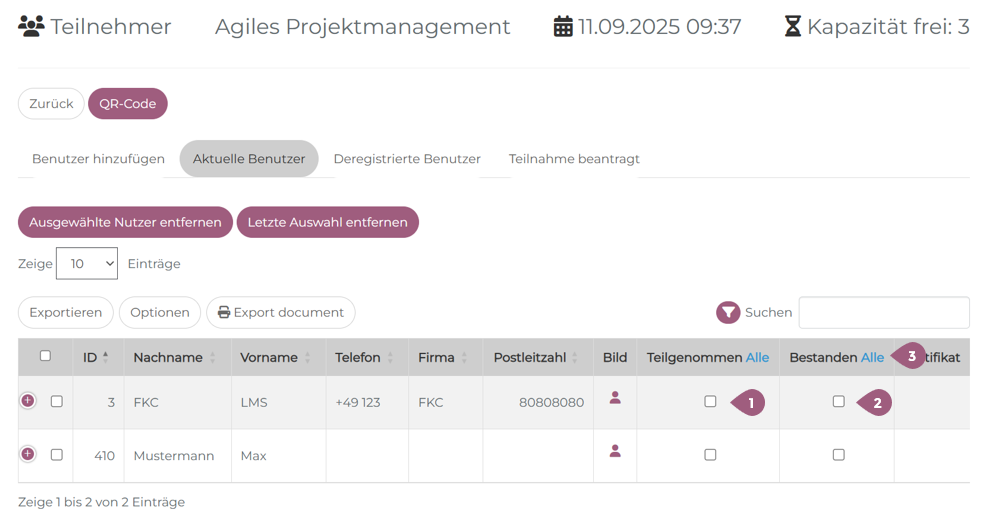Click the hourglass icon beside Kapazität frei
This screenshot has width=981, height=518.
click(792, 27)
